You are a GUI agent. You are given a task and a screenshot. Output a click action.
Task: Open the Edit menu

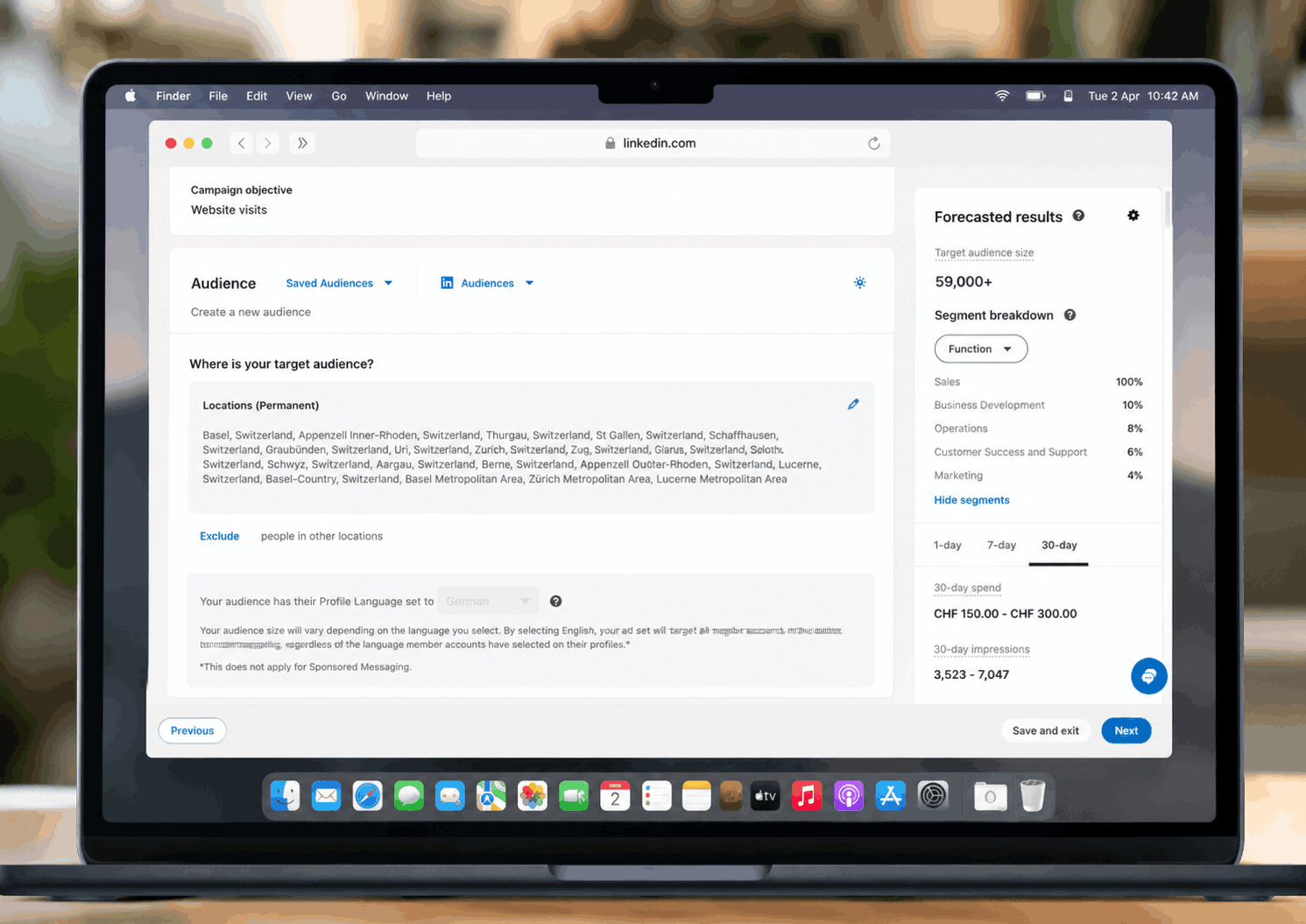tap(257, 95)
